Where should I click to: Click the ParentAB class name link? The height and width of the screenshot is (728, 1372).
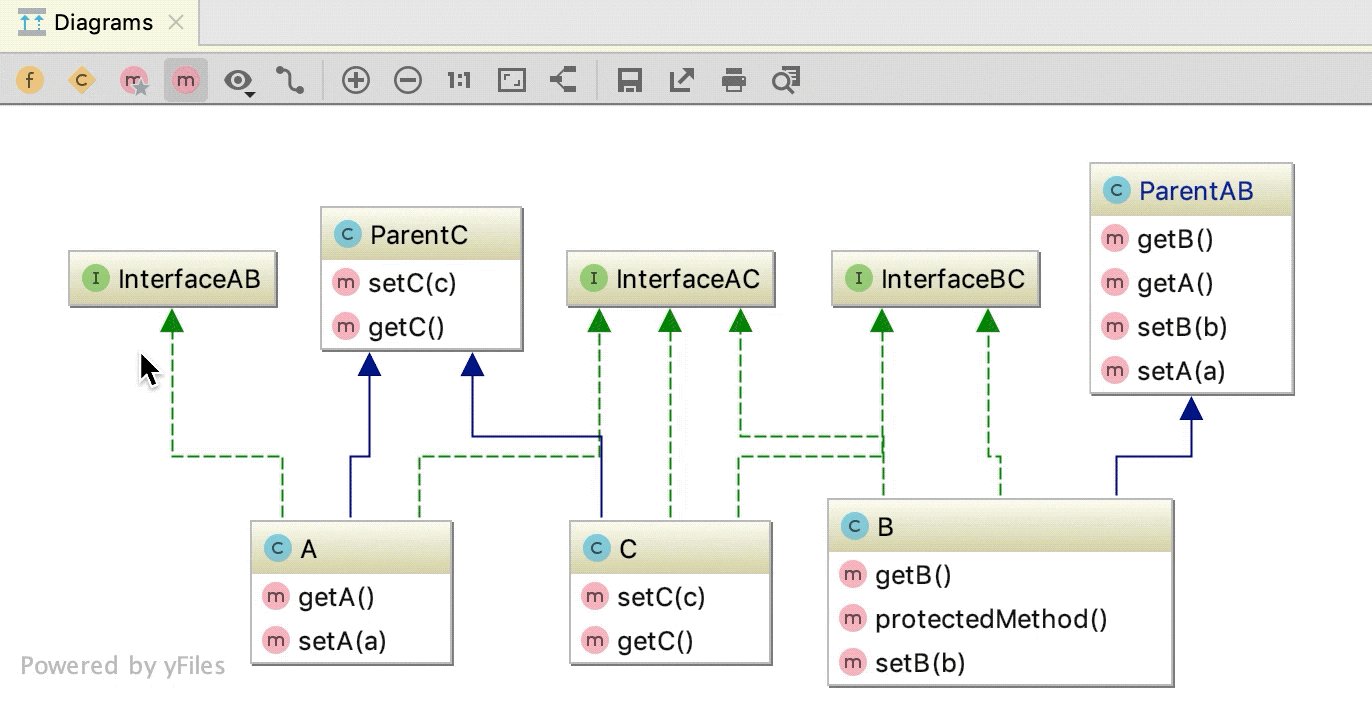click(x=1198, y=190)
